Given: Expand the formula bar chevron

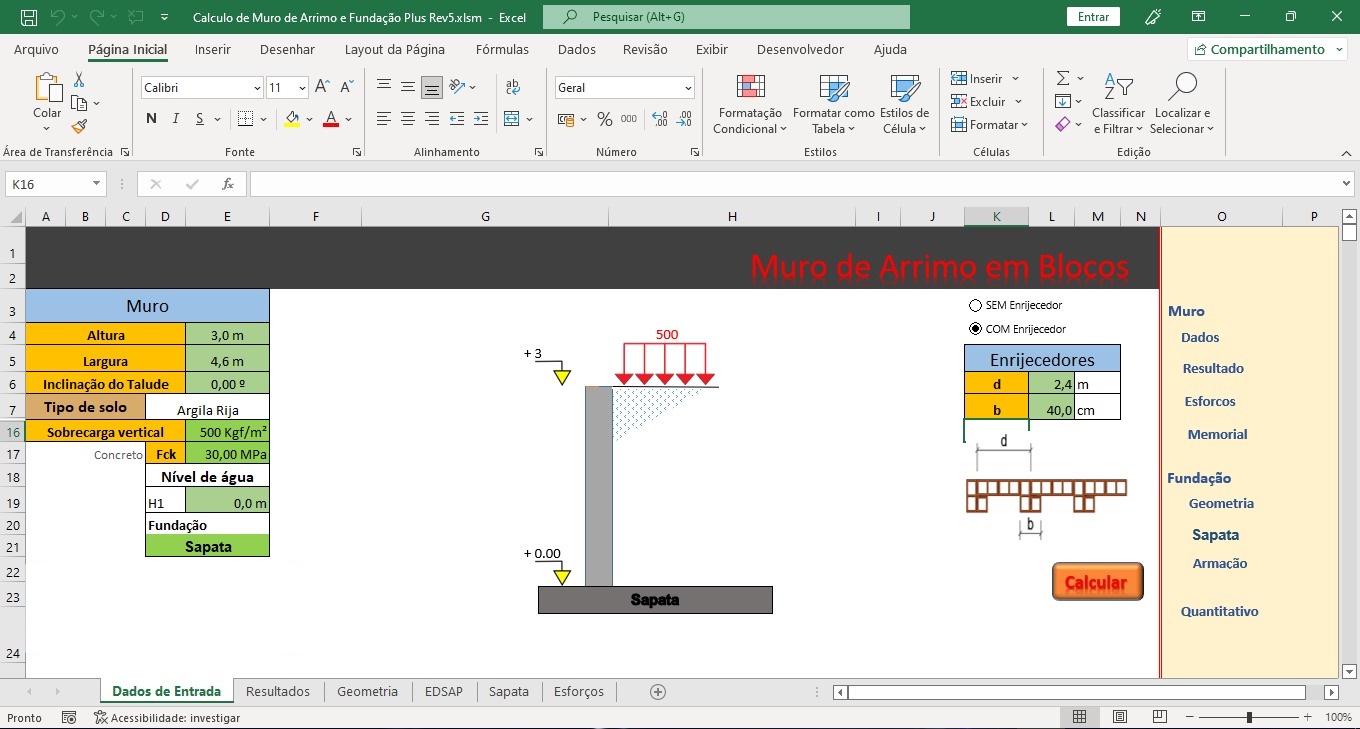Looking at the screenshot, I should (1346, 184).
